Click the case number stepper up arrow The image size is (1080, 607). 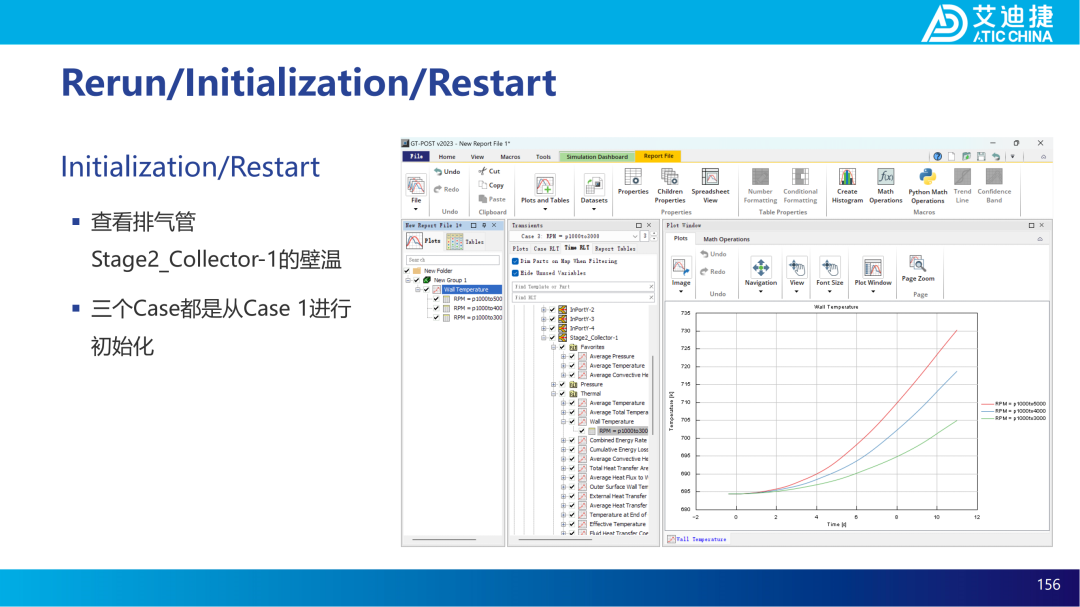[x=654, y=234]
